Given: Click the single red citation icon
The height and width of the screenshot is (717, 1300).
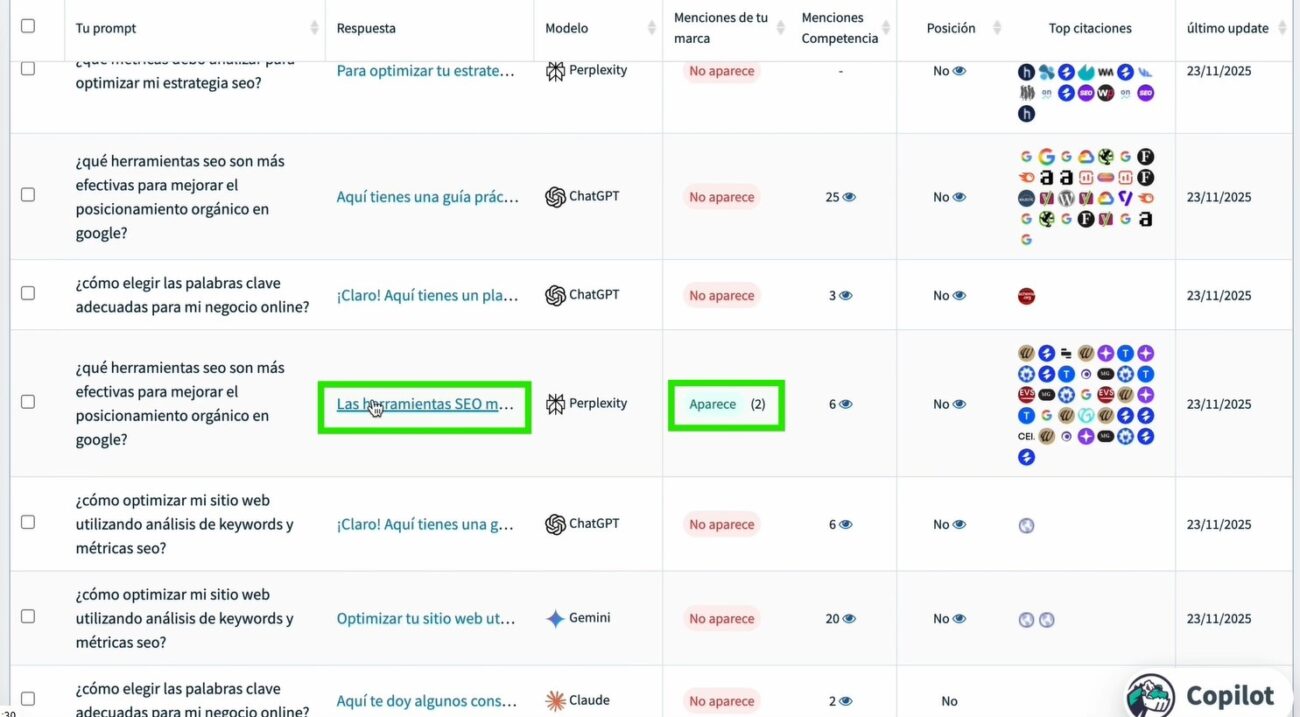Looking at the screenshot, I should click(x=1026, y=296).
